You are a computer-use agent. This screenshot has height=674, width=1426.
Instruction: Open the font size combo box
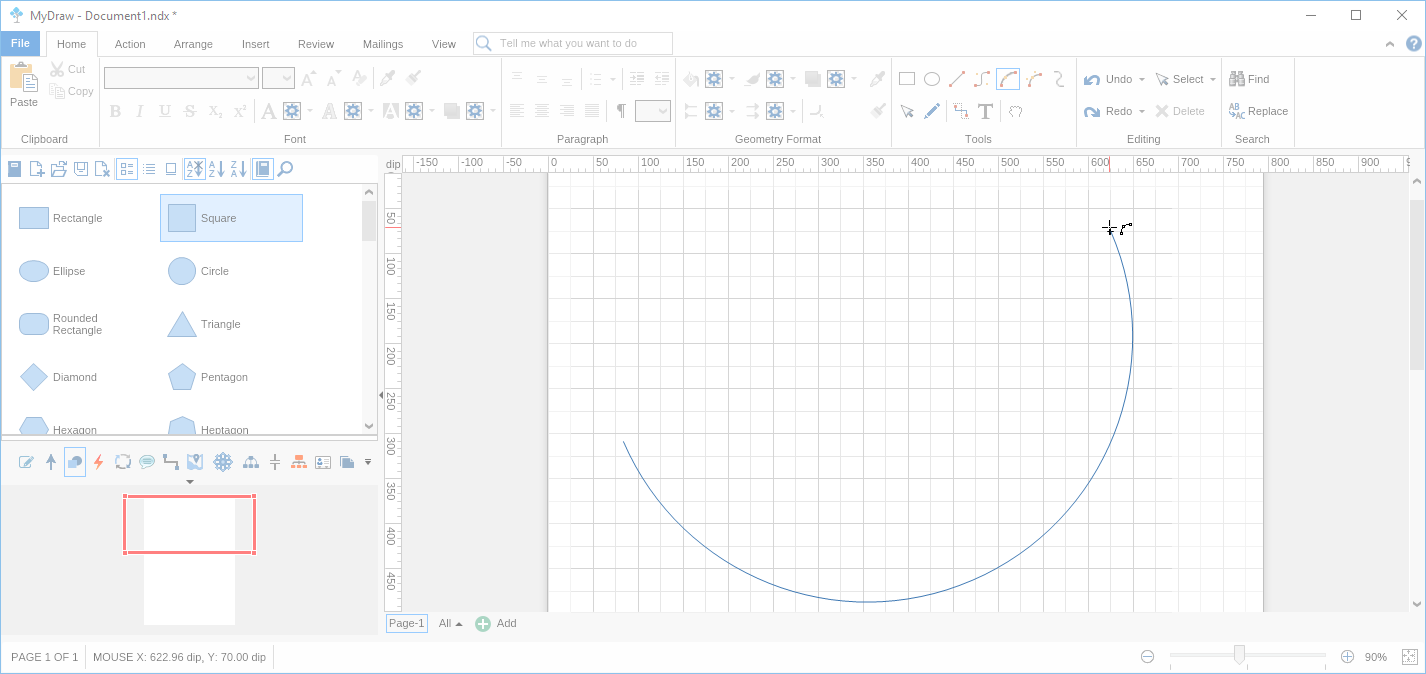(278, 78)
